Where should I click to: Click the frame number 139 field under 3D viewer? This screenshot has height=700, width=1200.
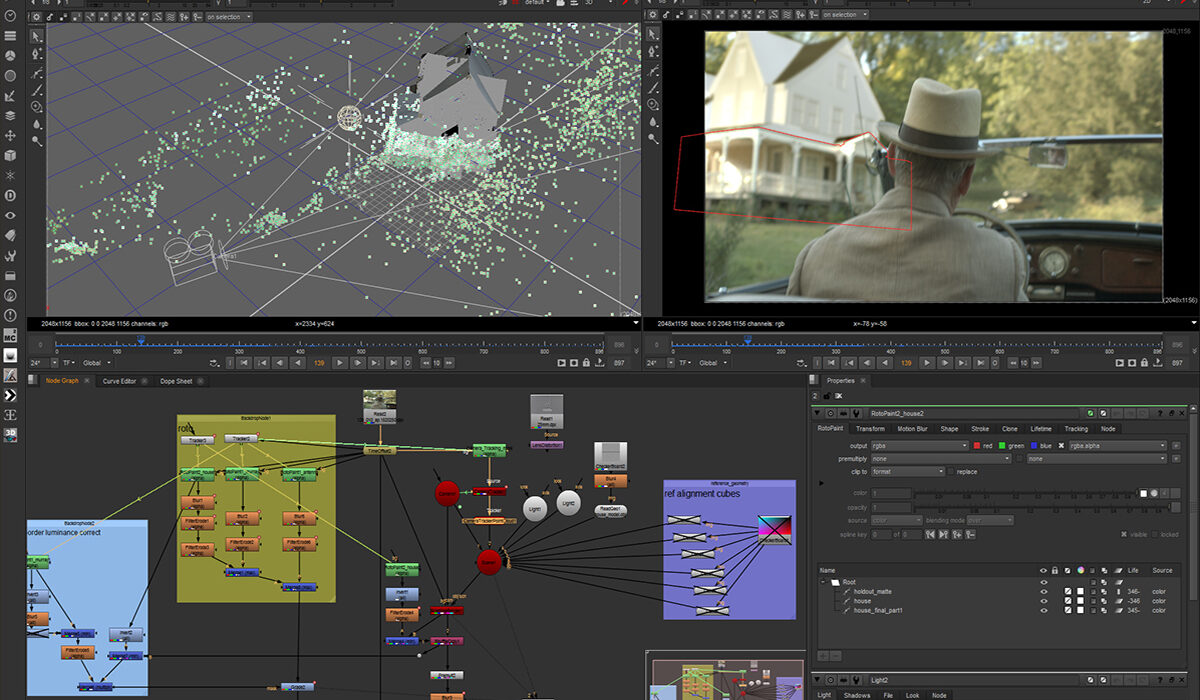pos(319,363)
